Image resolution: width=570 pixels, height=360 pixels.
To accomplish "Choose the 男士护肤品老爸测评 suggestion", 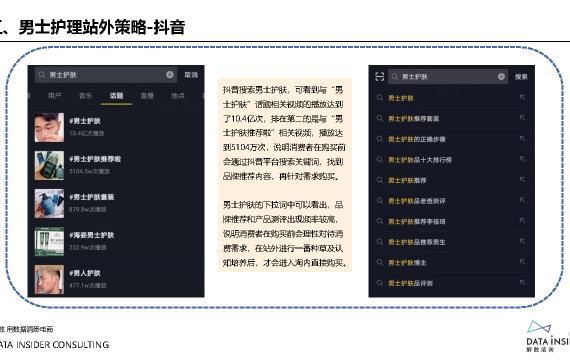I will coord(417,201).
